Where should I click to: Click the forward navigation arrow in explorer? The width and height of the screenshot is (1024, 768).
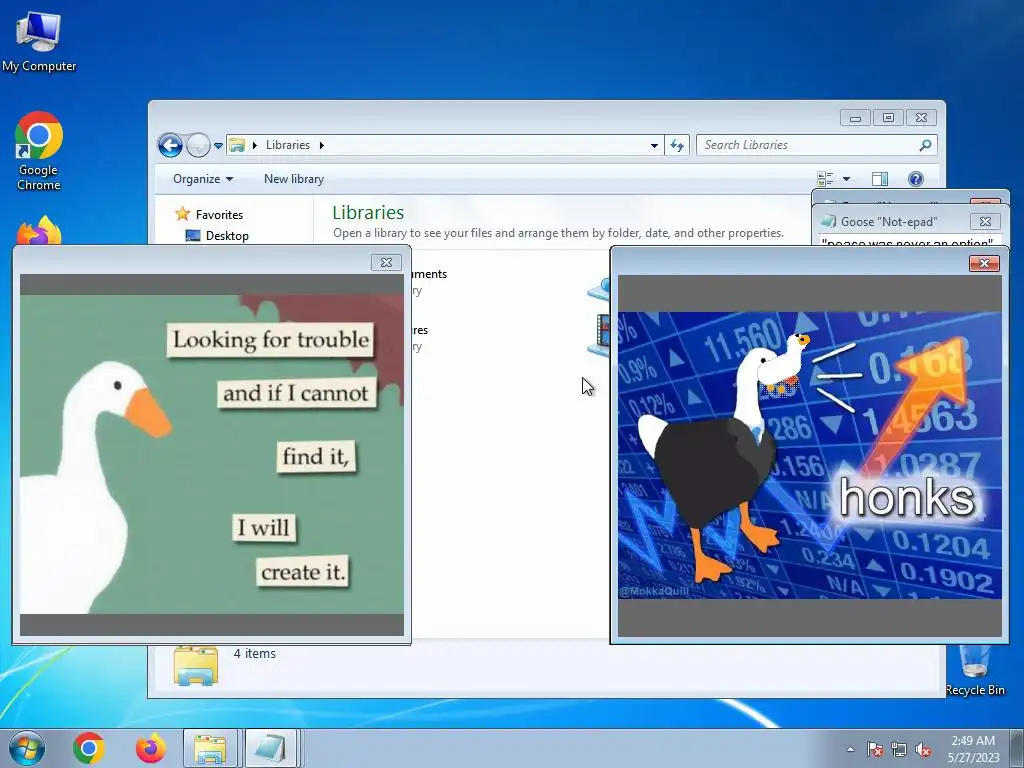click(x=198, y=145)
